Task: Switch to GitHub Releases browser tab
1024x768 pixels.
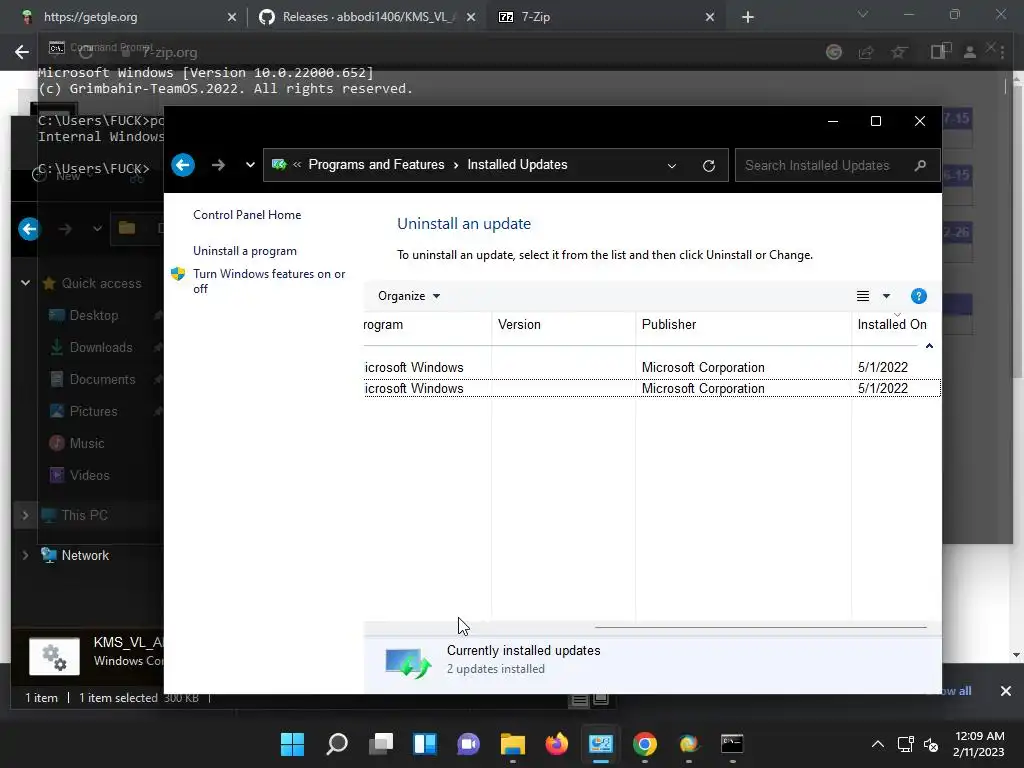Action: point(367,17)
